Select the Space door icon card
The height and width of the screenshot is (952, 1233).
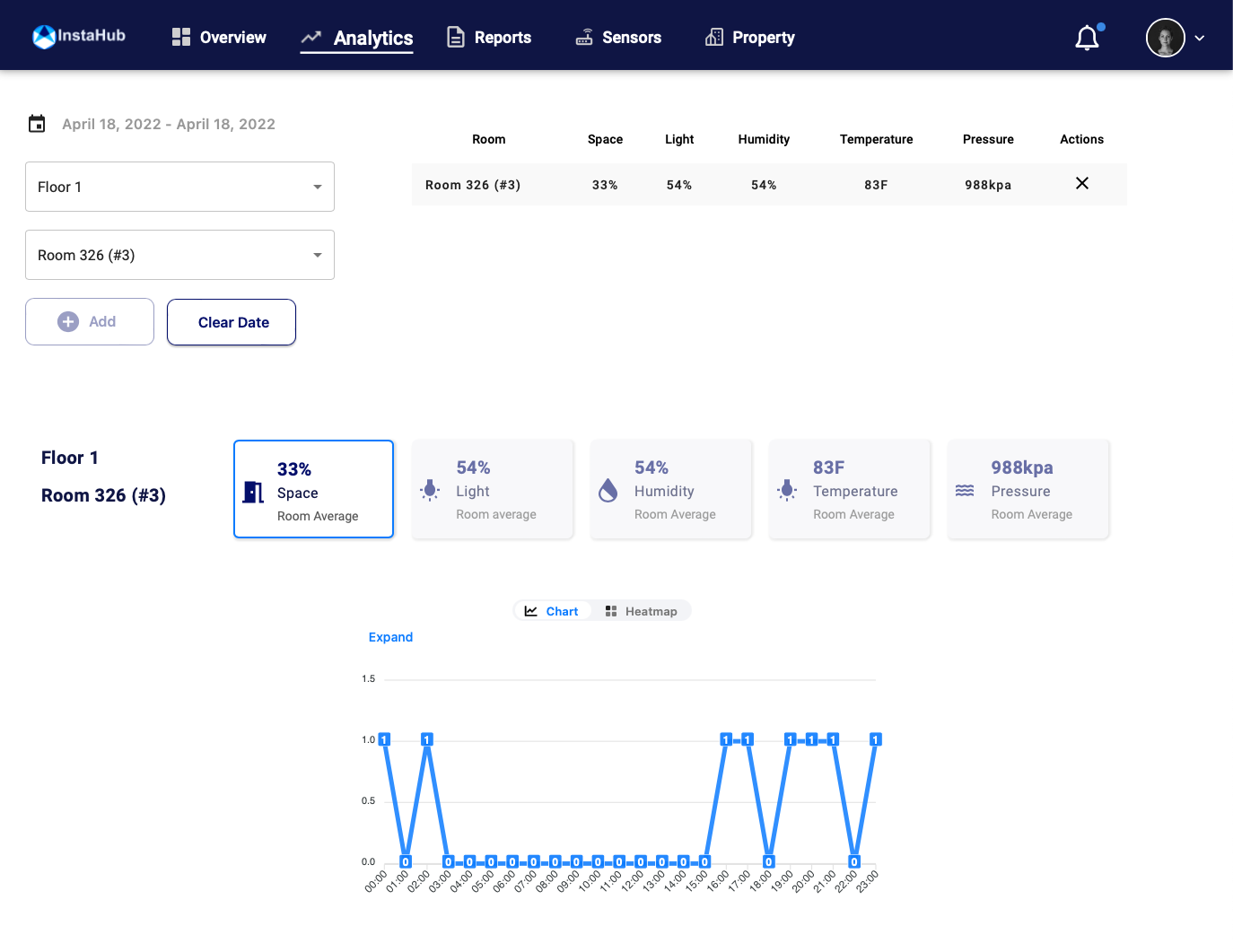[313, 490]
